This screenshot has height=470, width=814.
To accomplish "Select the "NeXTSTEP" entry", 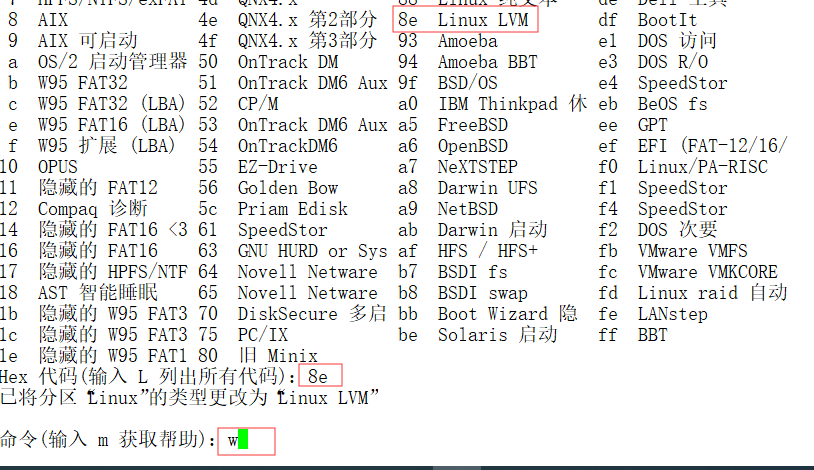I will pos(478,167).
